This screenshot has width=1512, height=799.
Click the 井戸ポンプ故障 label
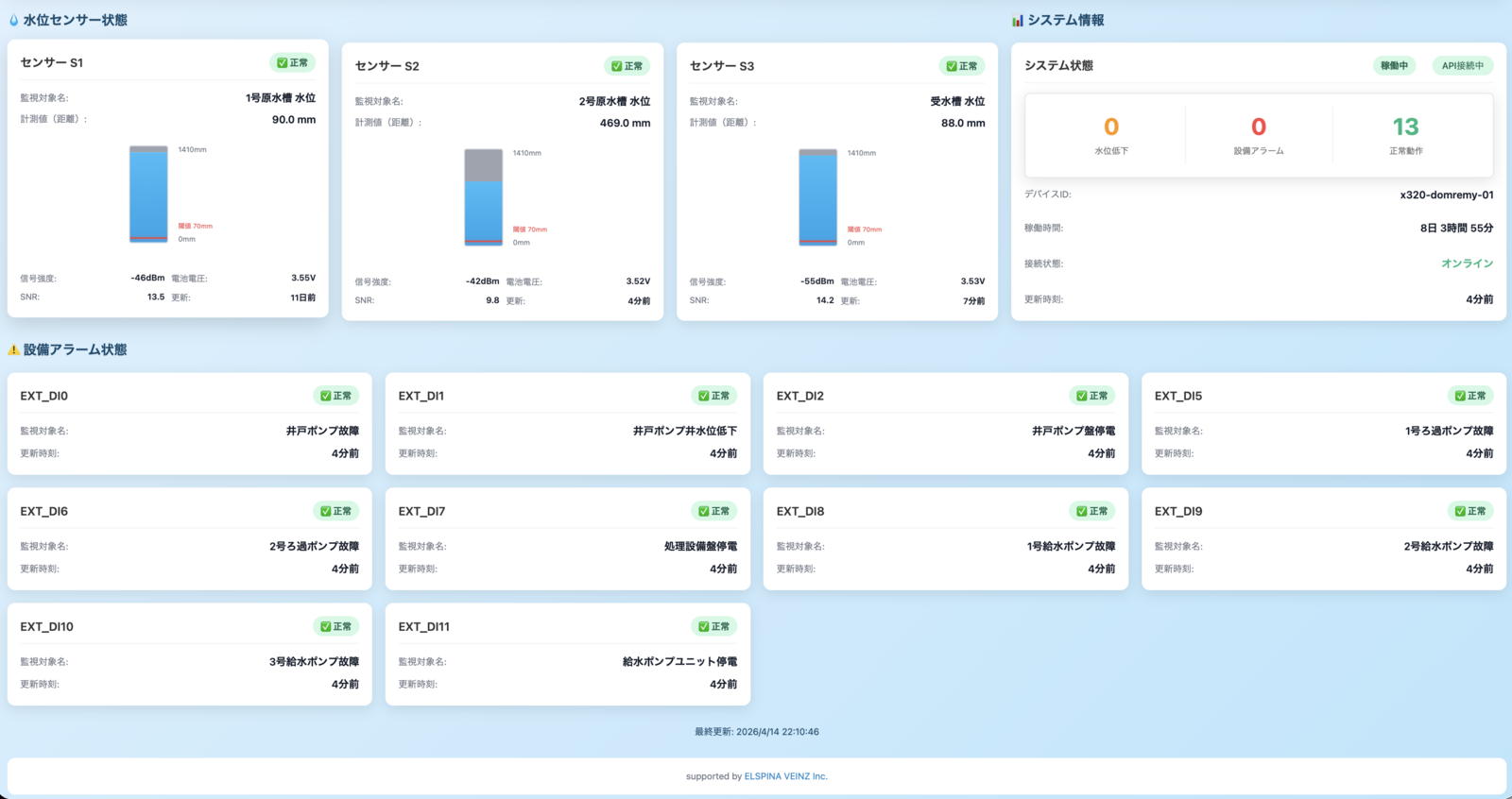click(x=322, y=431)
